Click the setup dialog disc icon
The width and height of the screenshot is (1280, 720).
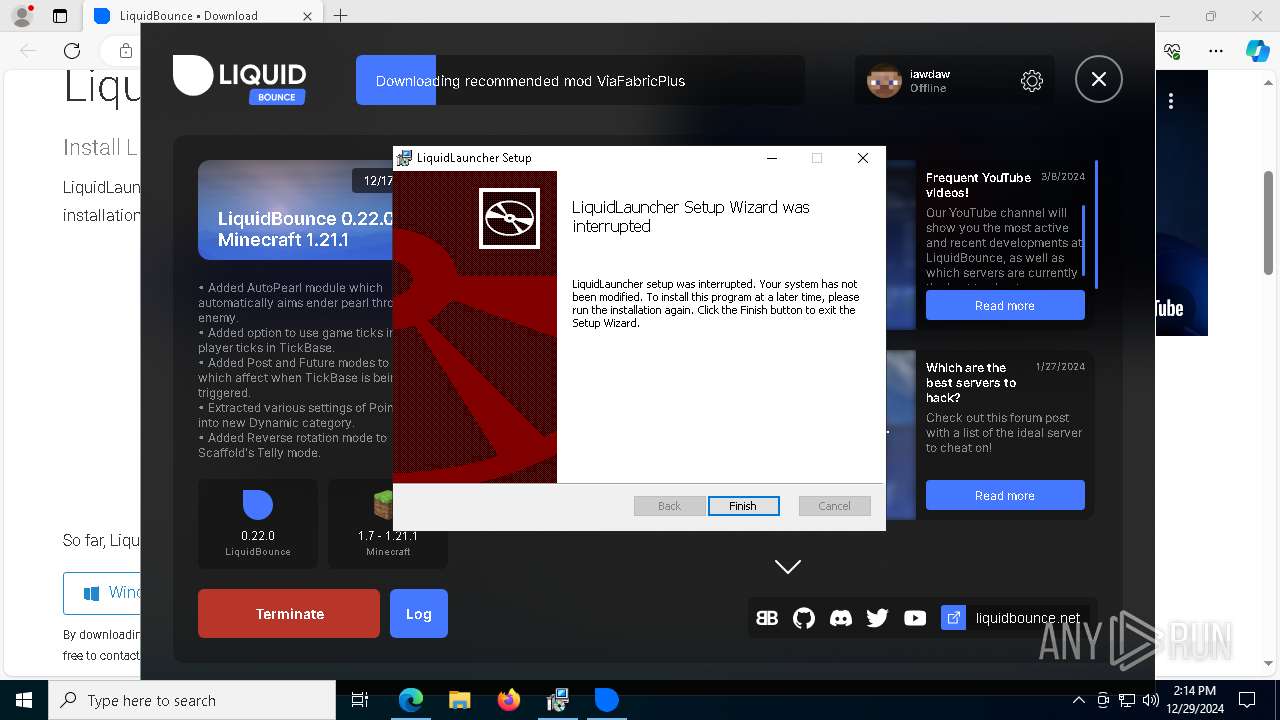click(509, 217)
